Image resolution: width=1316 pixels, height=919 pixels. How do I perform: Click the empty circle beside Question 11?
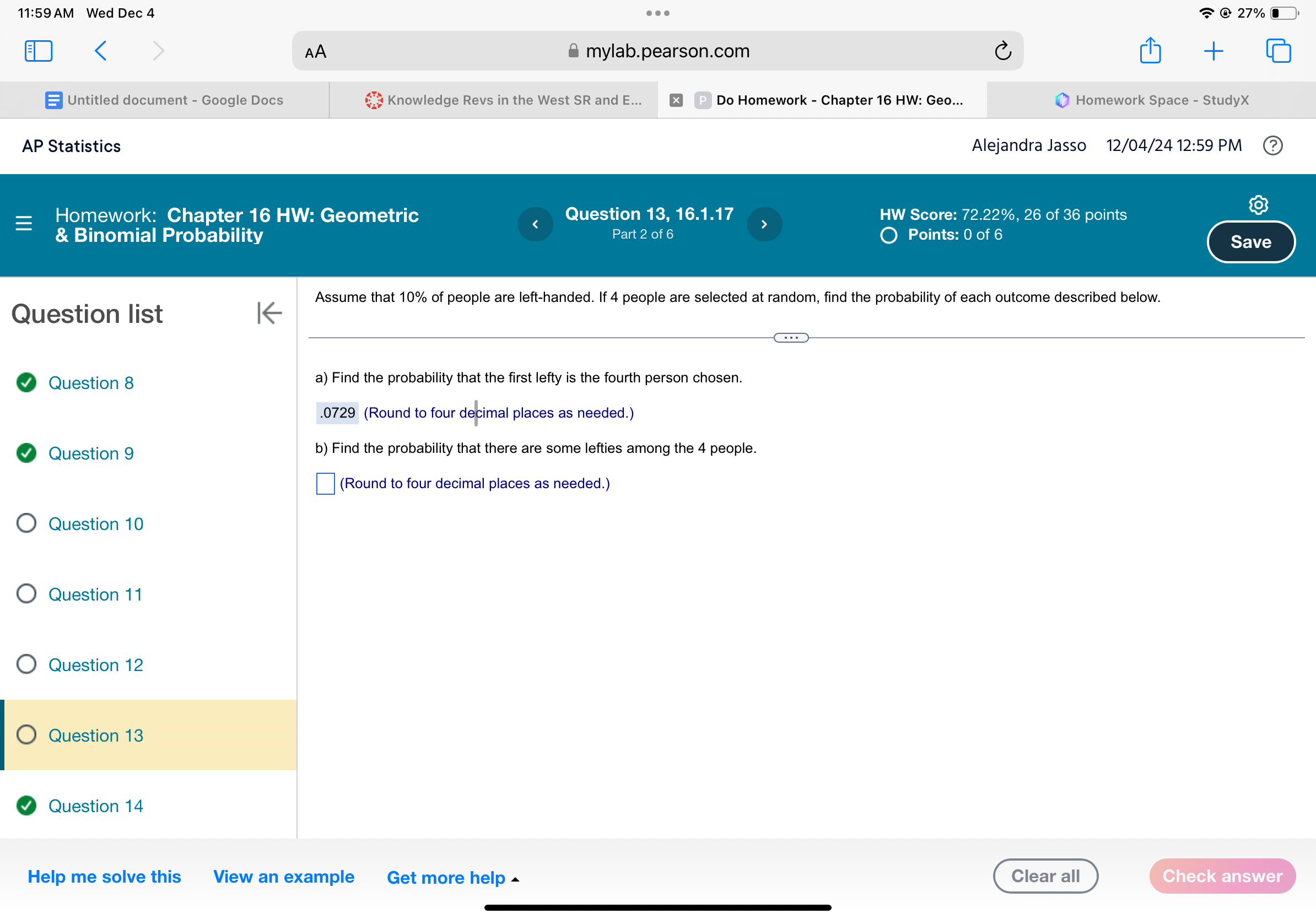click(x=26, y=593)
